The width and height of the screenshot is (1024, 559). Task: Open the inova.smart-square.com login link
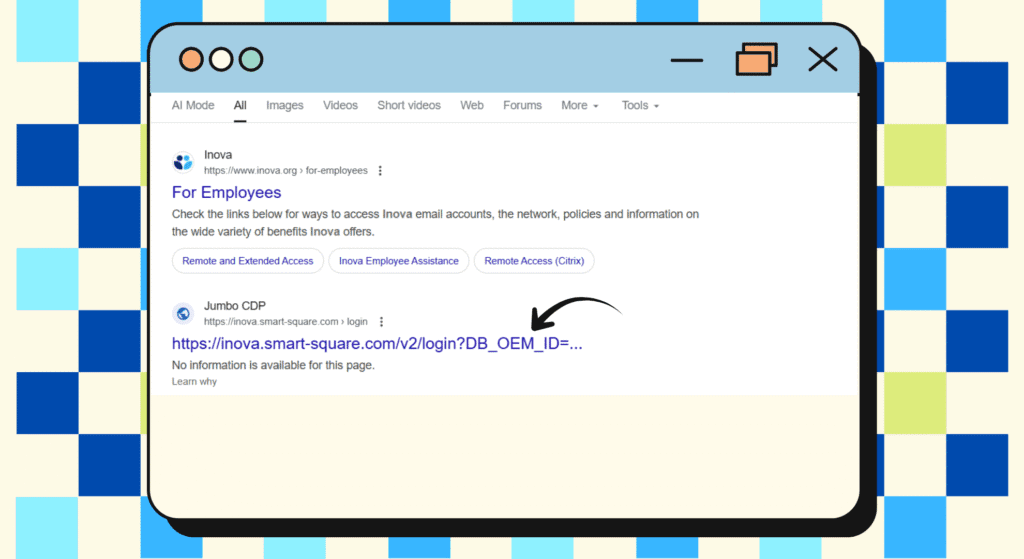pyautogui.click(x=376, y=344)
